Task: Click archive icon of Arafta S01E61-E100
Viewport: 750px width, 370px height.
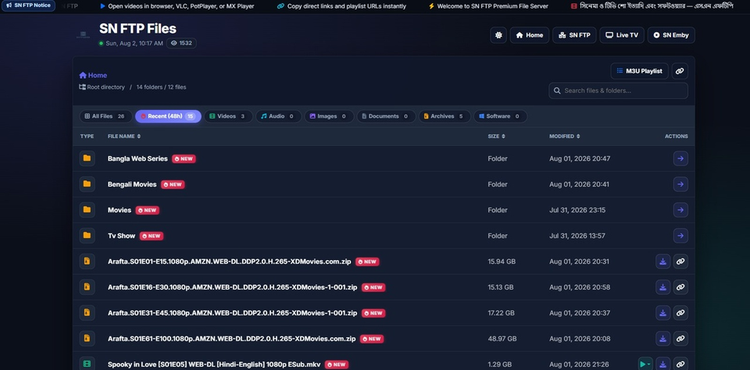Action: coord(87,339)
